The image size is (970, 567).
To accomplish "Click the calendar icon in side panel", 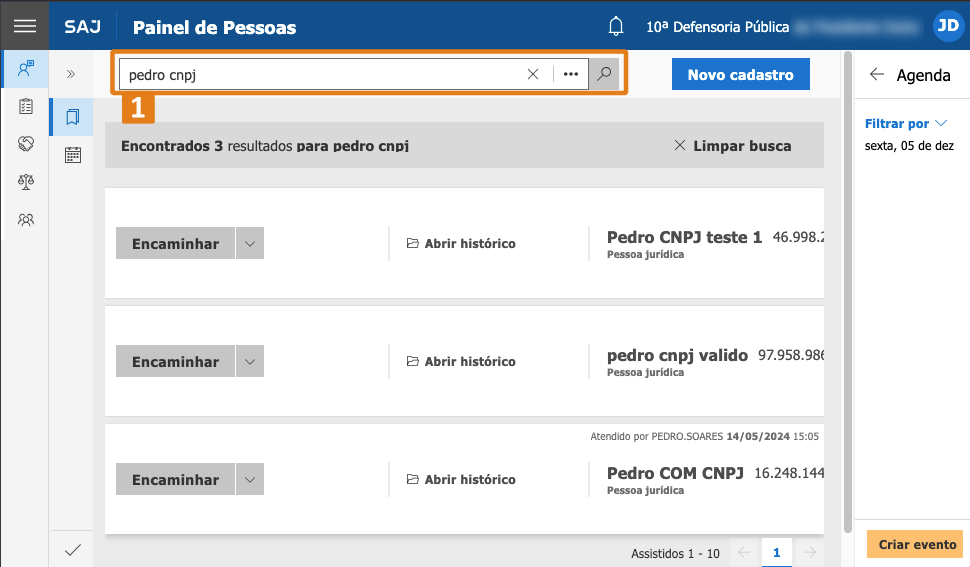I will (72, 155).
